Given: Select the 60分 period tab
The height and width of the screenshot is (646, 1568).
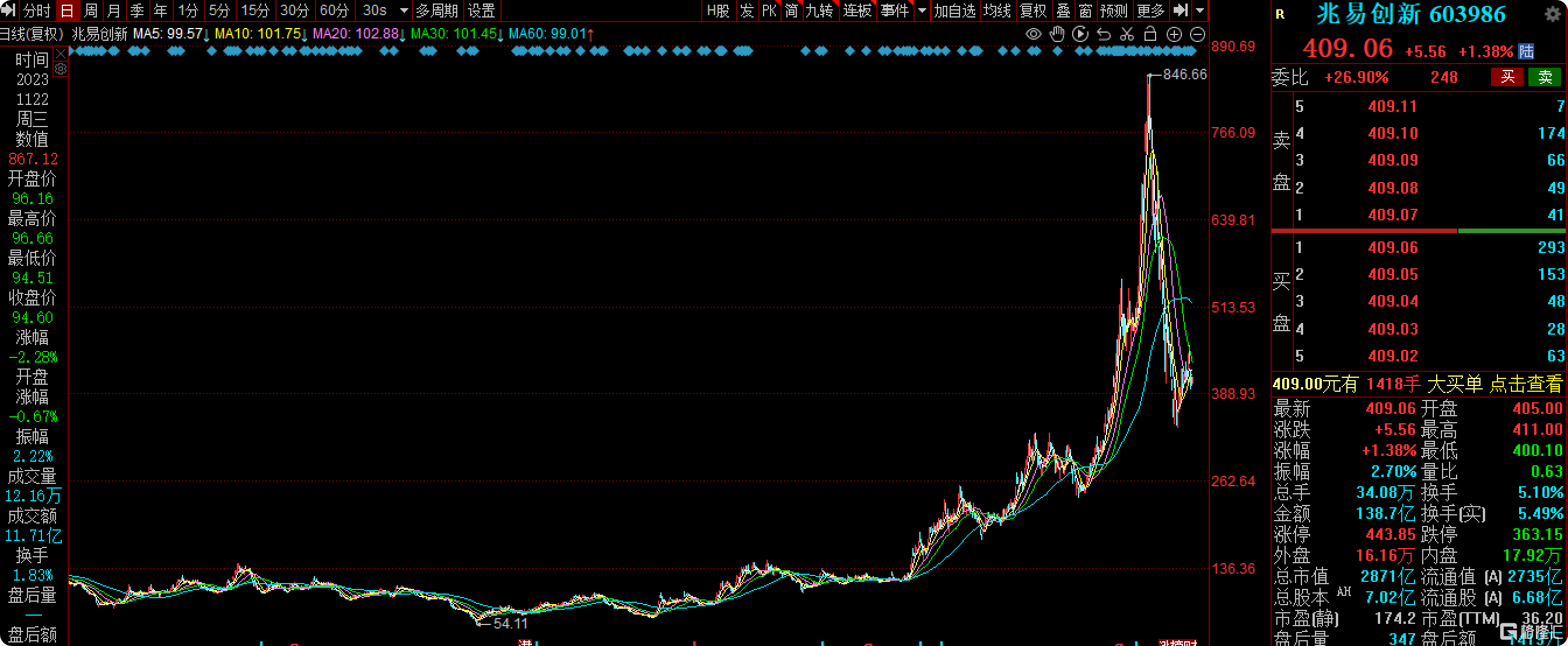Looking at the screenshot, I should (x=334, y=10).
